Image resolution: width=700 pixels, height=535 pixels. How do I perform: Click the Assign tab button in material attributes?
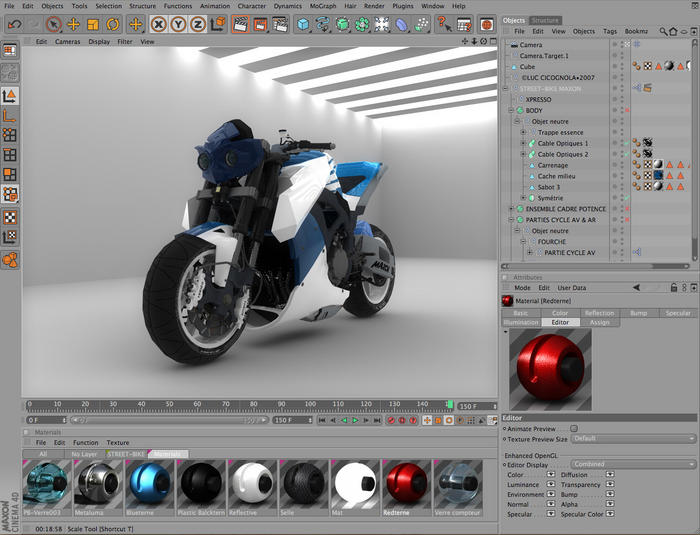599,323
